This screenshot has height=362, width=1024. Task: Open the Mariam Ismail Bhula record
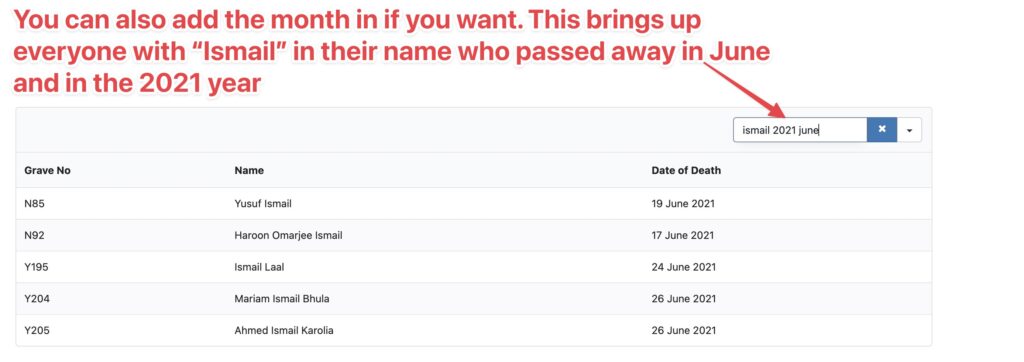281,299
